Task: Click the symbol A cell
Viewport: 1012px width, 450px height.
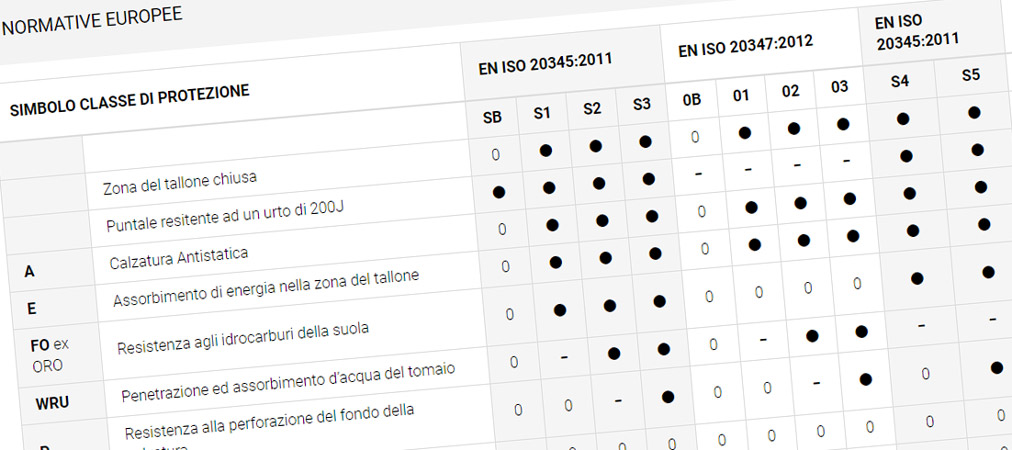Action: [30, 272]
